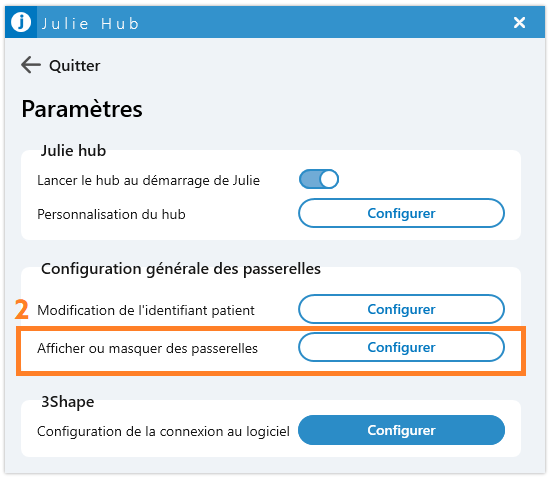Select the 'Julie hub' section header
Image resolution: width=550 pixels, height=481 pixels.
[73, 151]
